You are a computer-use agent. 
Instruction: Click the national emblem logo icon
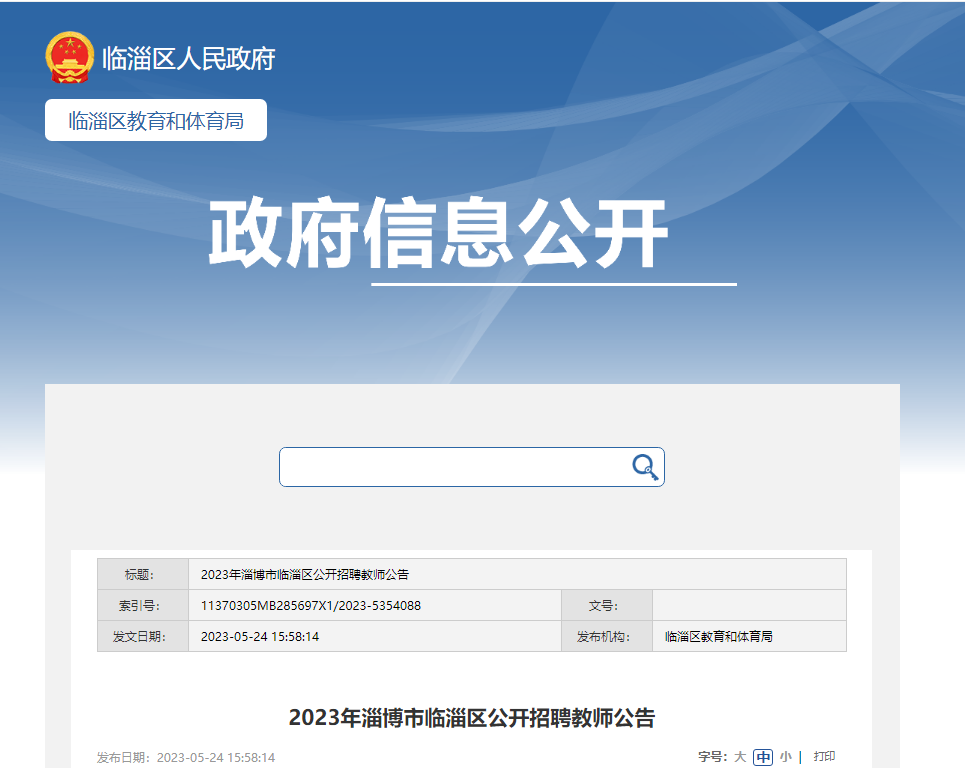click(x=70, y=57)
